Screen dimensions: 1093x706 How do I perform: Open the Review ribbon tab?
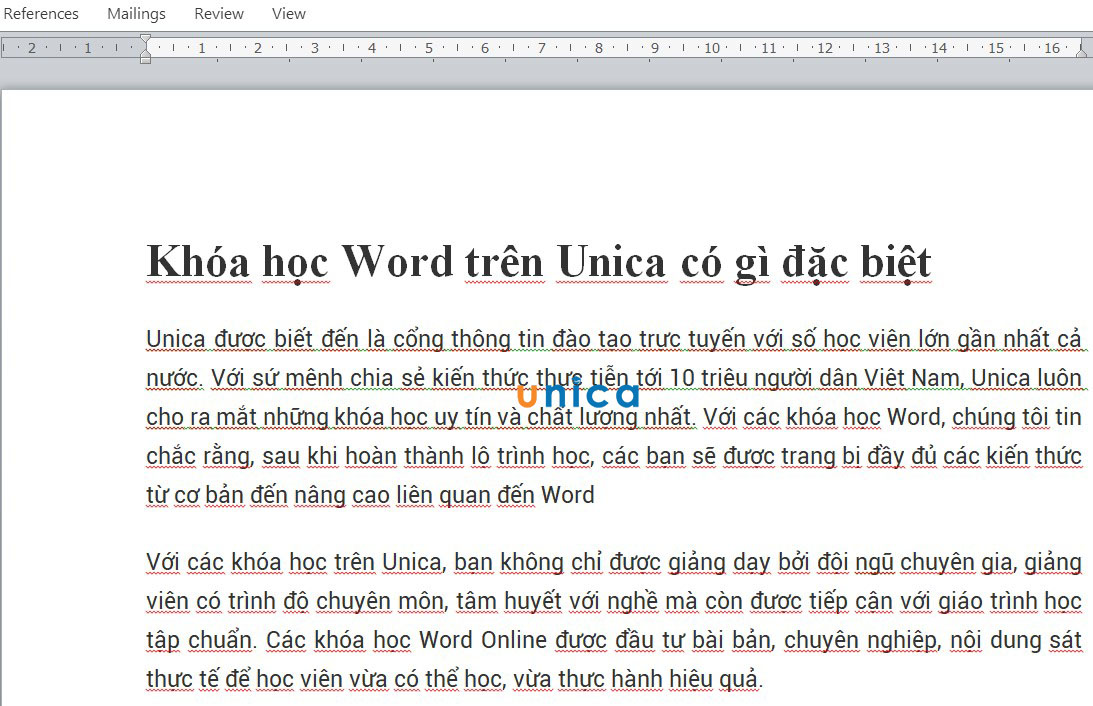pos(219,14)
